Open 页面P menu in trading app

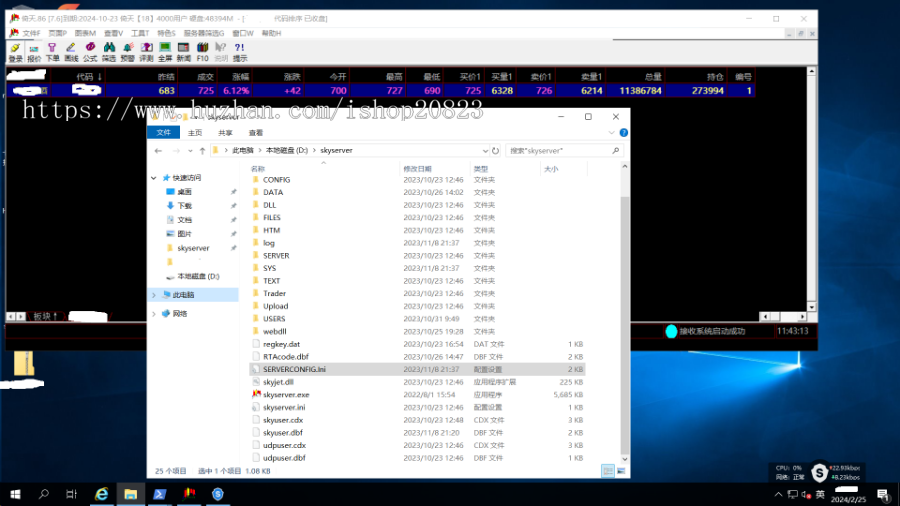57,33
